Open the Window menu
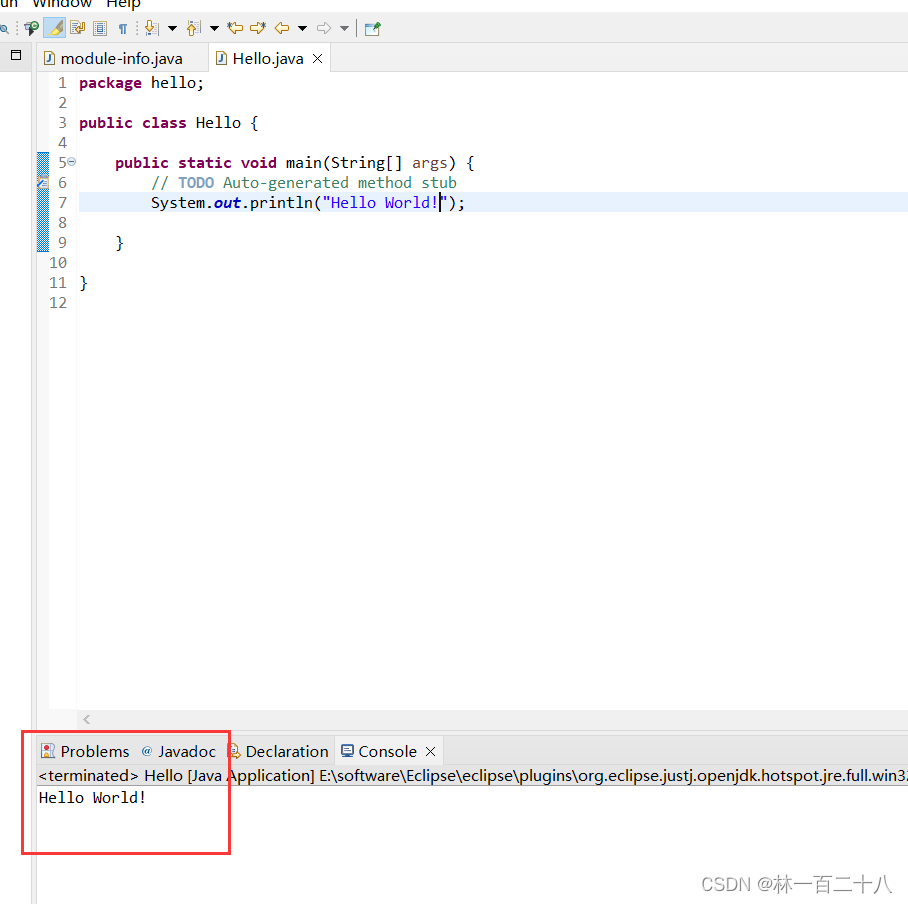This screenshot has height=904, width=908. (x=62, y=3)
